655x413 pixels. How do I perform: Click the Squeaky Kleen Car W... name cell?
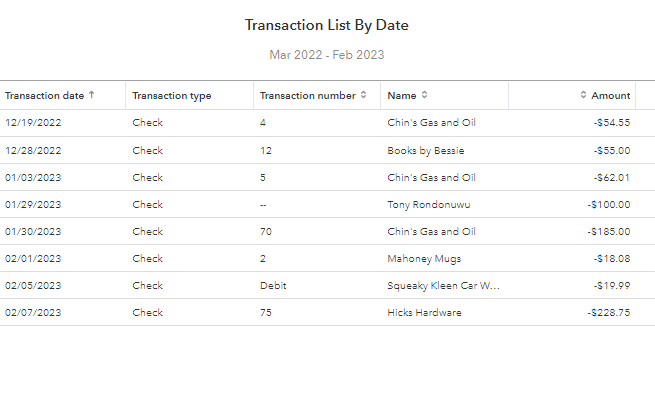tap(443, 286)
